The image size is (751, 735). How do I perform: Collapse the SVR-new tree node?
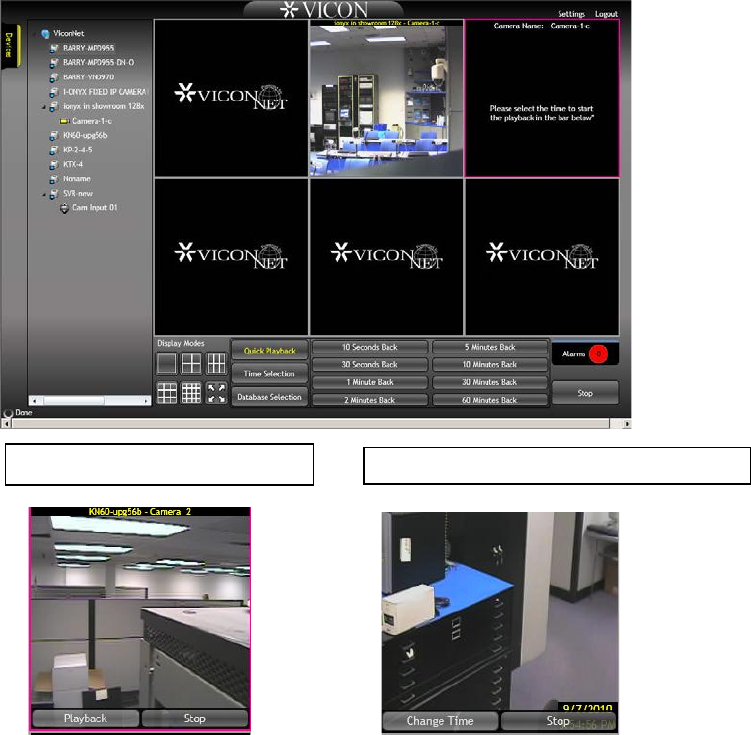(44, 194)
